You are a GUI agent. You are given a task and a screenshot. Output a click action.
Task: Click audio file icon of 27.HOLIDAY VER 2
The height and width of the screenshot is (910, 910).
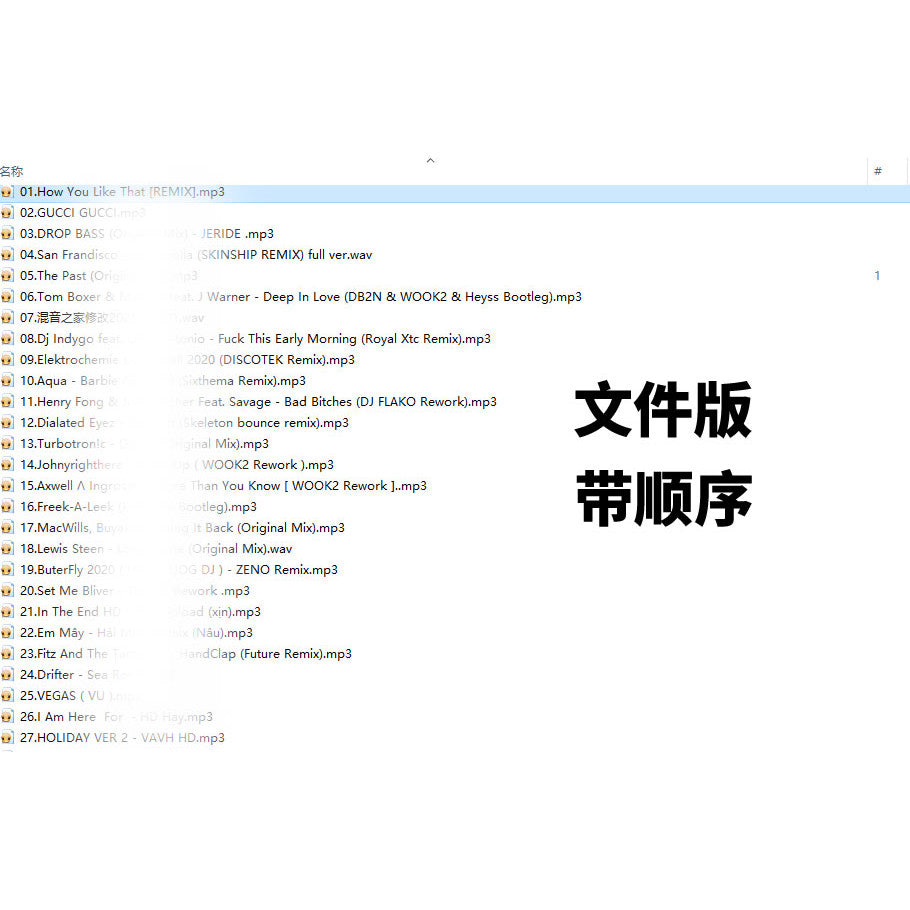point(7,738)
